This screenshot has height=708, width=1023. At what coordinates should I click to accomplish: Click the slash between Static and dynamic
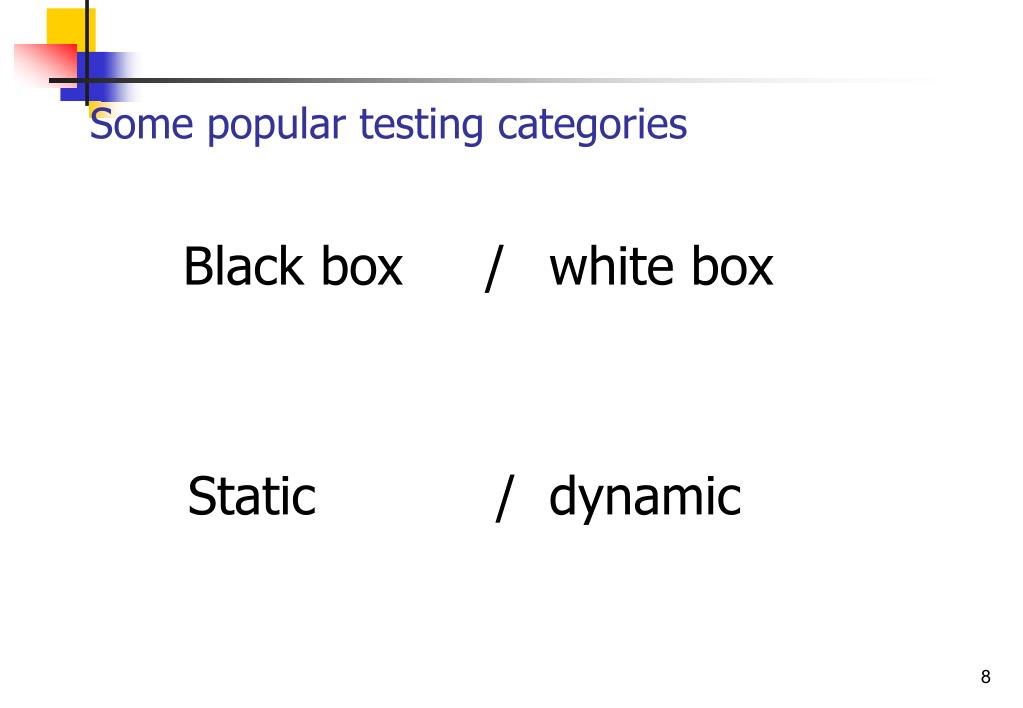(x=505, y=499)
